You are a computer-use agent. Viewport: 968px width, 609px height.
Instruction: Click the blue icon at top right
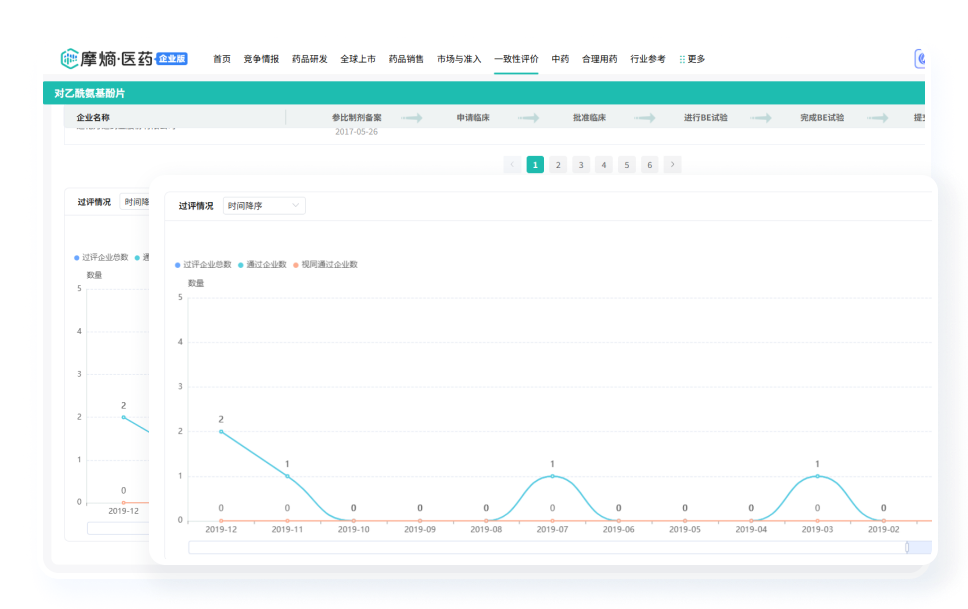click(x=920, y=59)
